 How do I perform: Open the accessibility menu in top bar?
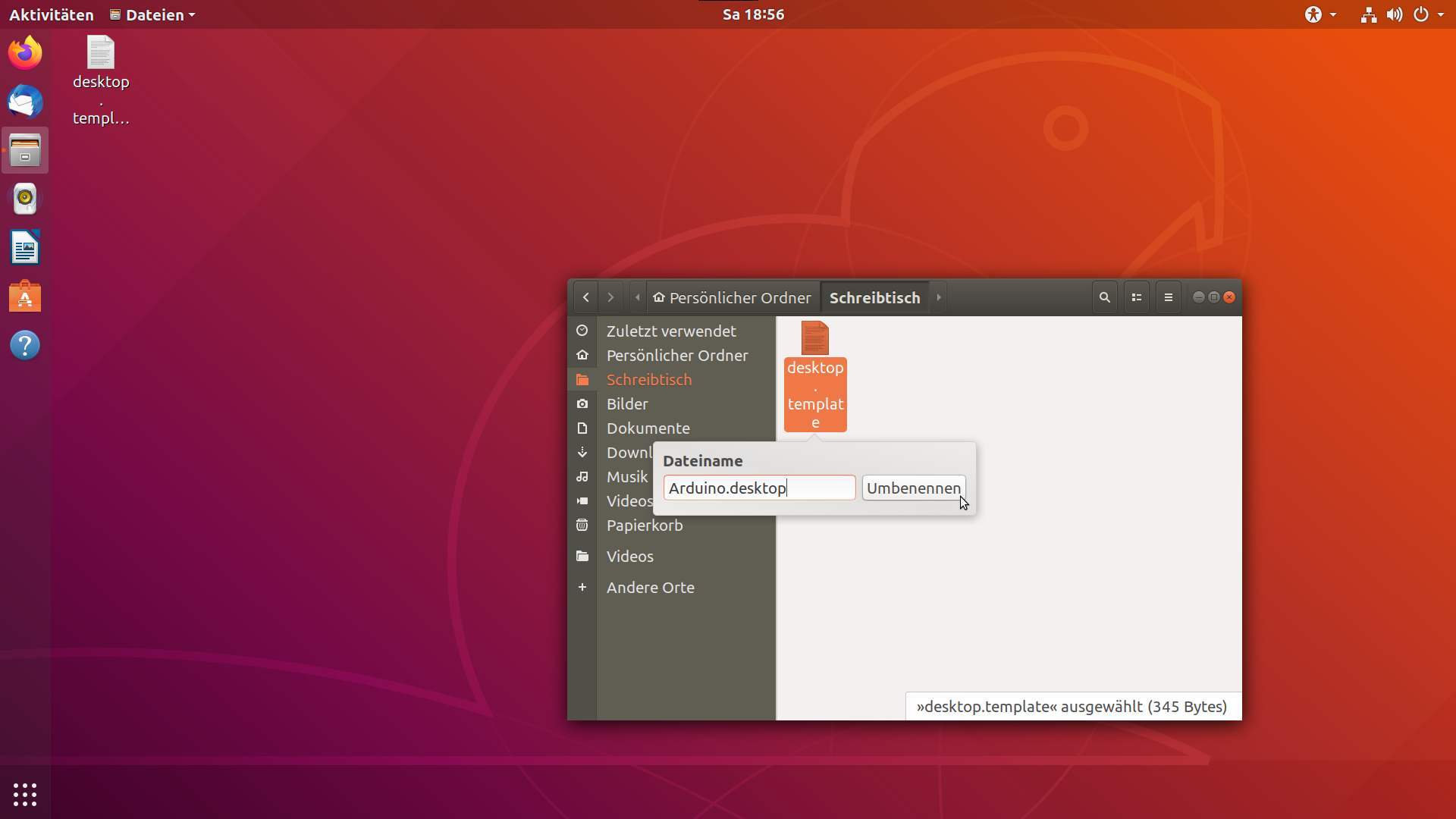(1320, 14)
